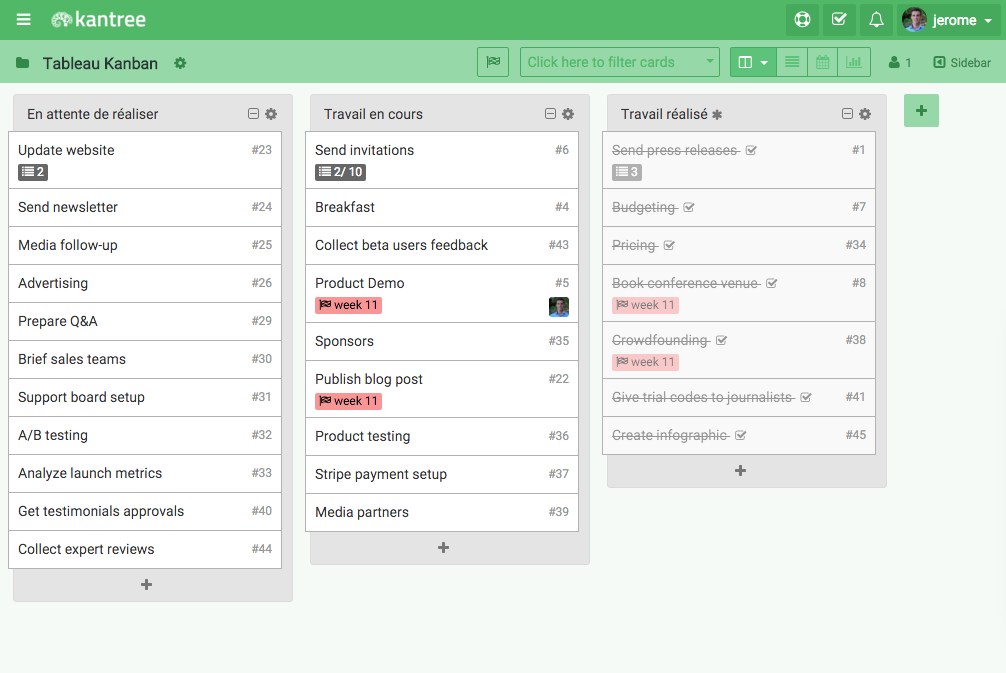Open Travail en cours column settings

(568, 114)
